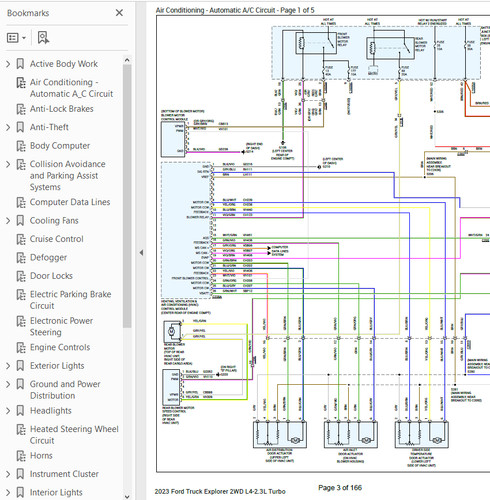This screenshot has height=500, width=490.
Task: Open Electronic Power Steering bookmark
Action: point(61,326)
